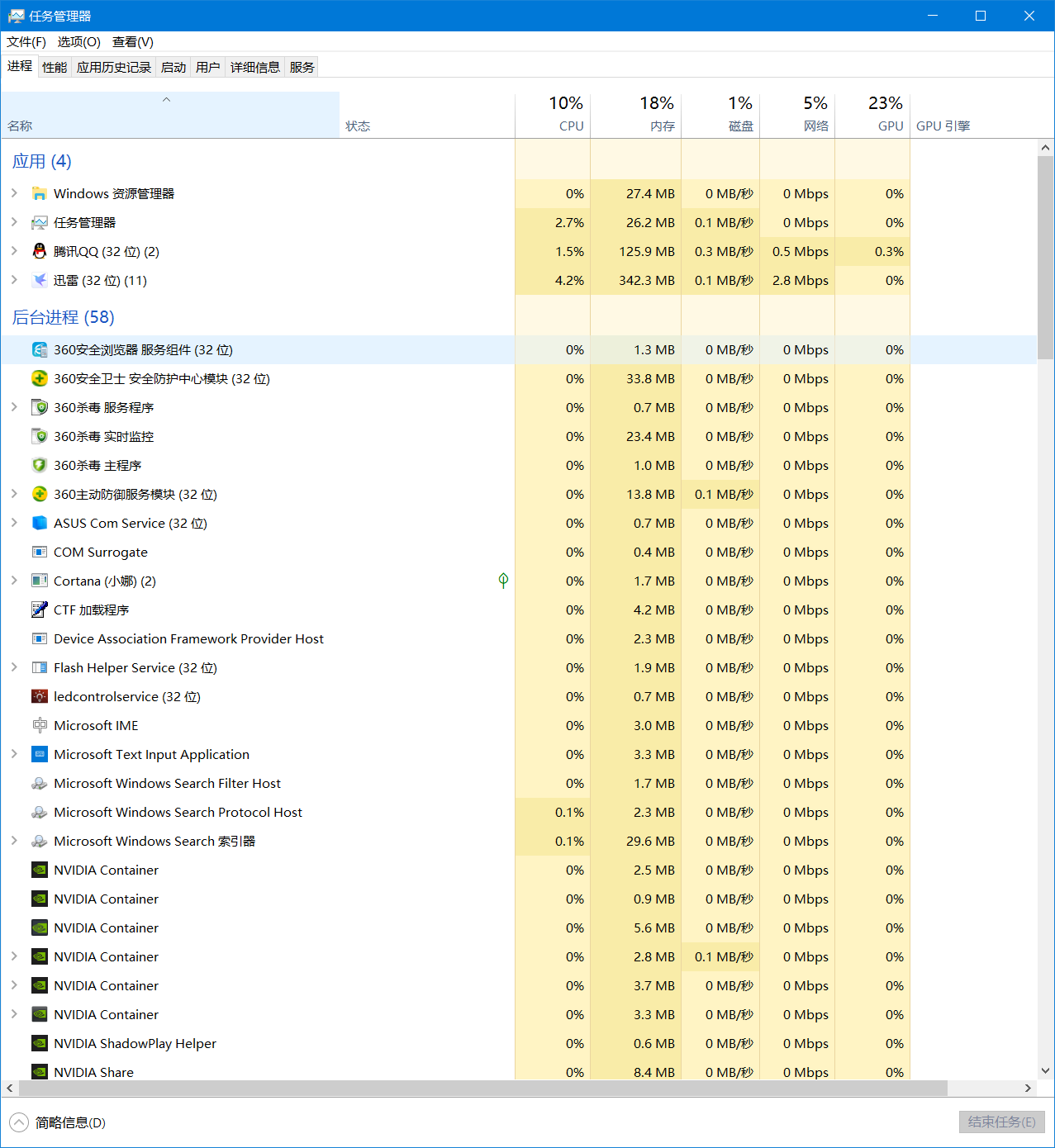The height and width of the screenshot is (1148, 1055).
Task: Select the NVIDIA Share process row
Action: (519, 1072)
